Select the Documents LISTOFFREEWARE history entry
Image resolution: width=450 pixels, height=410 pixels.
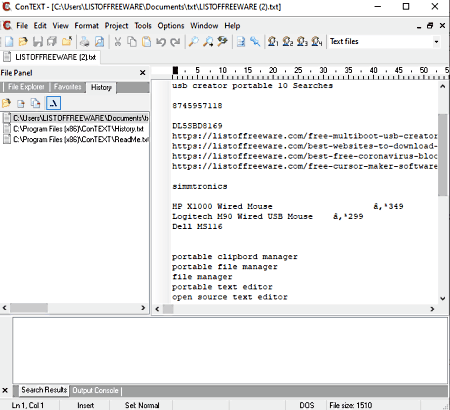click(x=75, y=118)
